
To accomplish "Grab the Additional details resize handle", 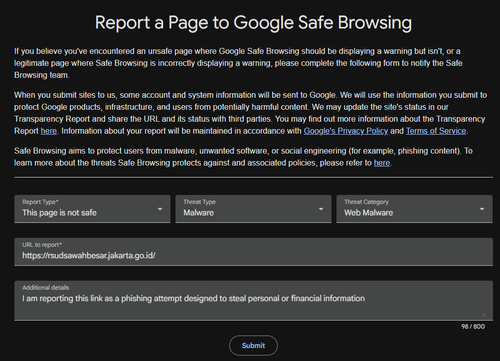I will click(x=483, y=314).
